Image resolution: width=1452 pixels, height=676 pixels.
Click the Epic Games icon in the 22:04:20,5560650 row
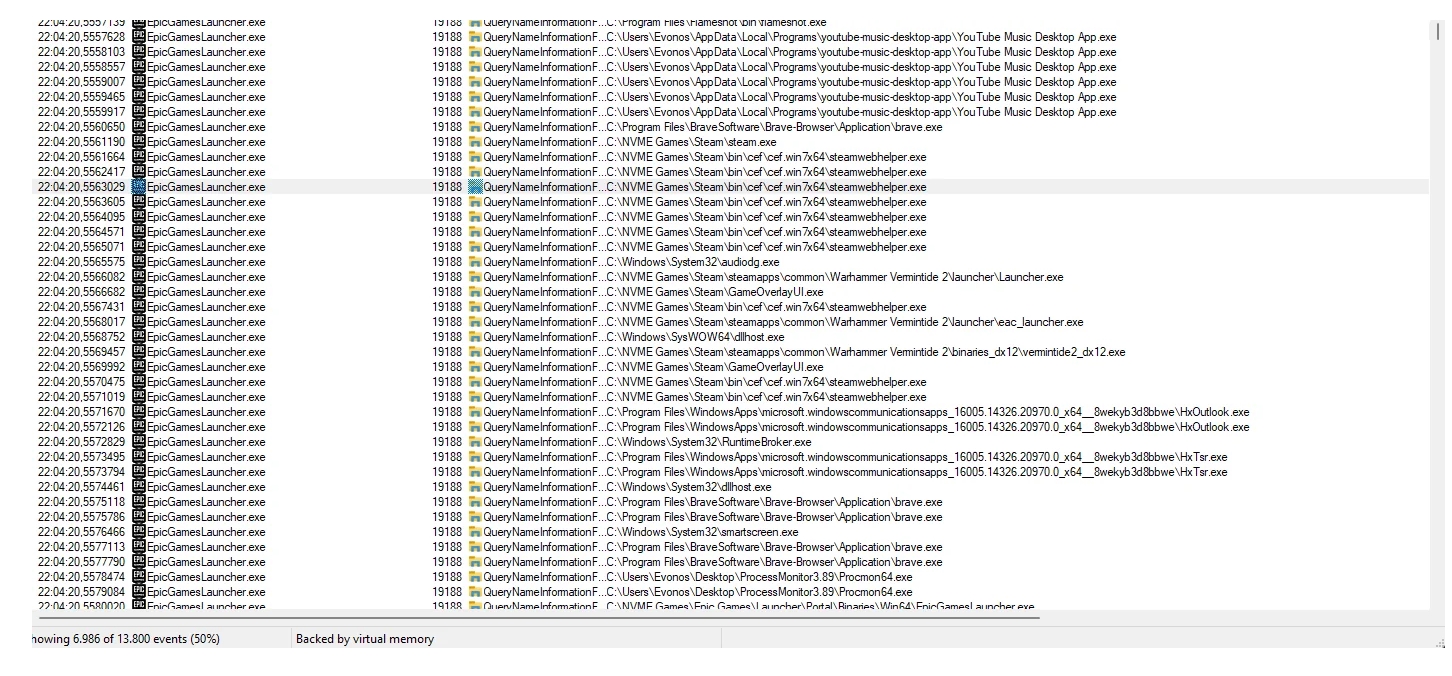point(139,127)
